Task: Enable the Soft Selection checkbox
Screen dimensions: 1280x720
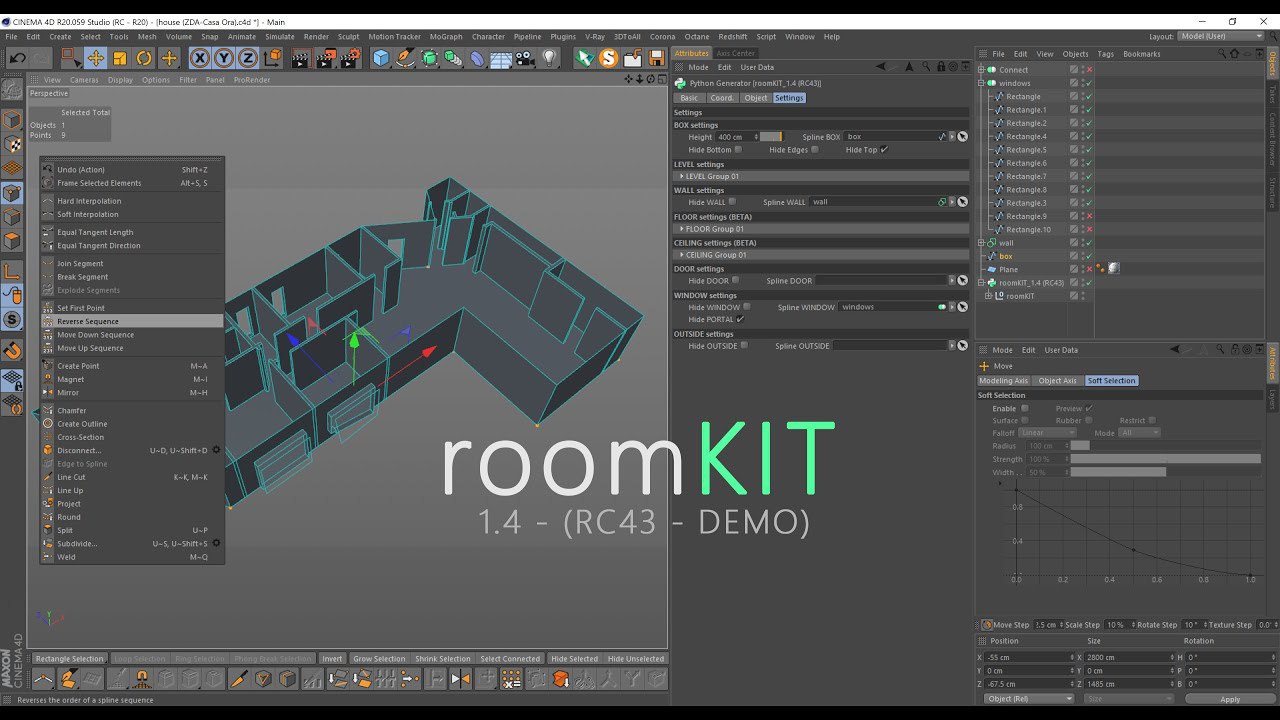Action: click(x=1024, y=408)
